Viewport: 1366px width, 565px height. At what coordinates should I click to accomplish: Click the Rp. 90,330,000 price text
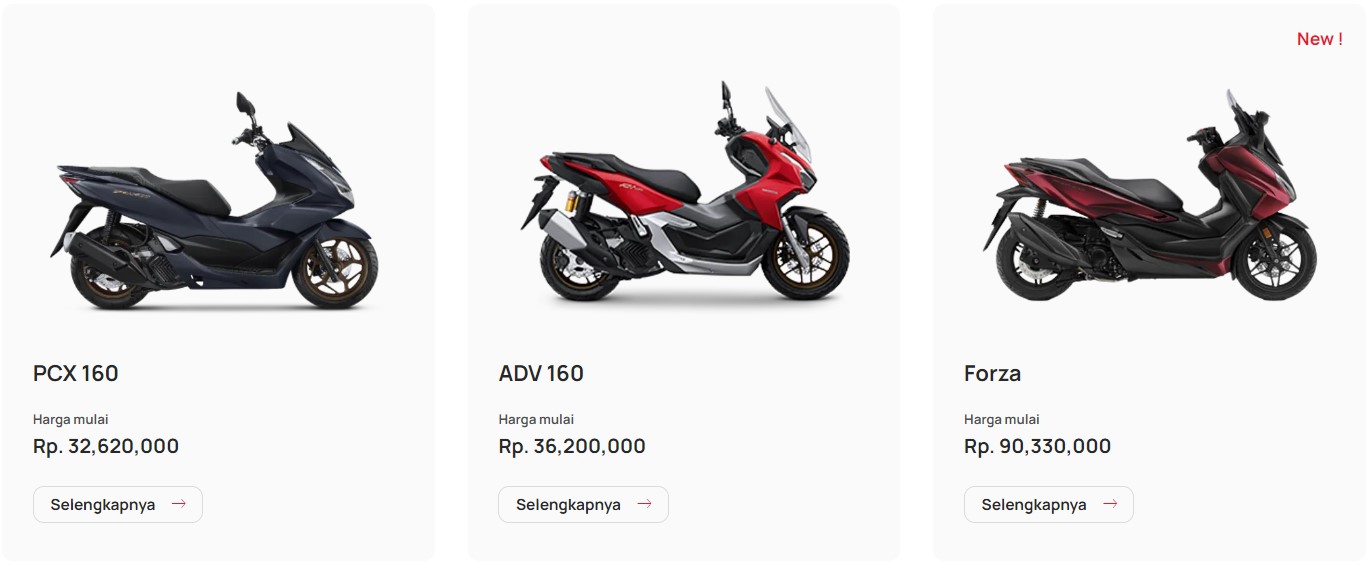coord(1038,446)
